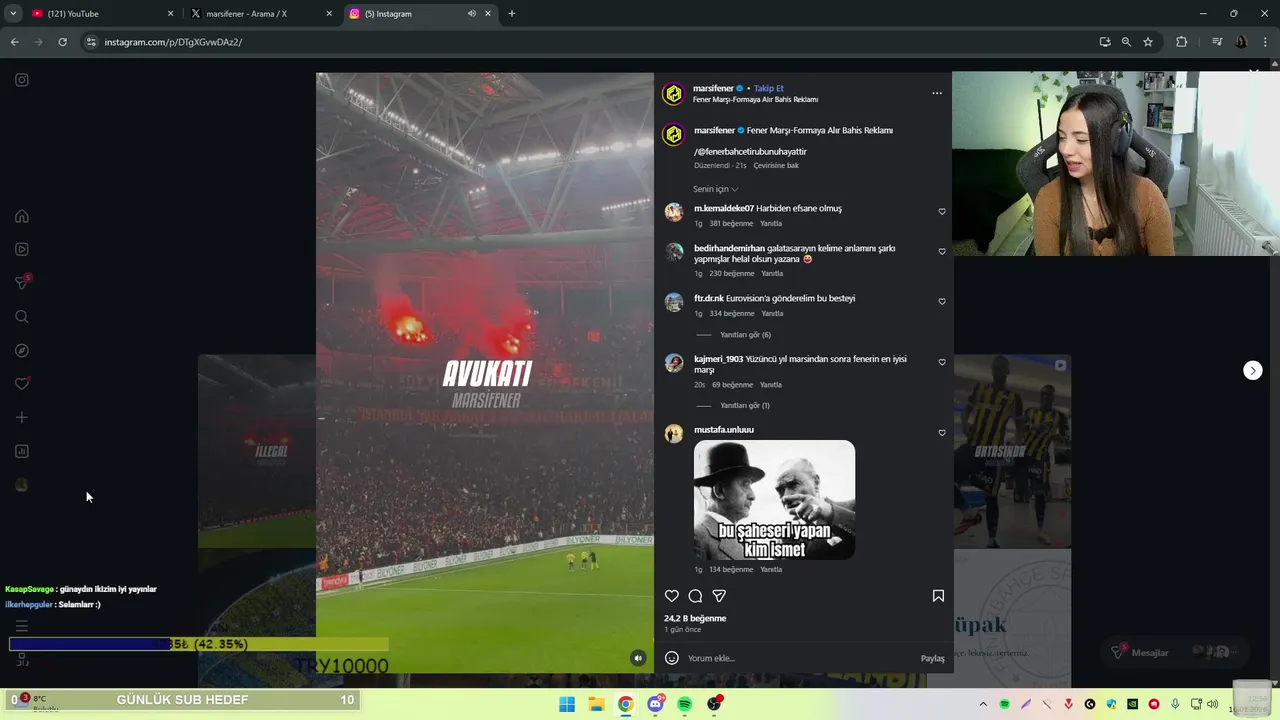Click the address bar URL
Image resolution: width=1280 pixels, height=720 pixels.
173,42
